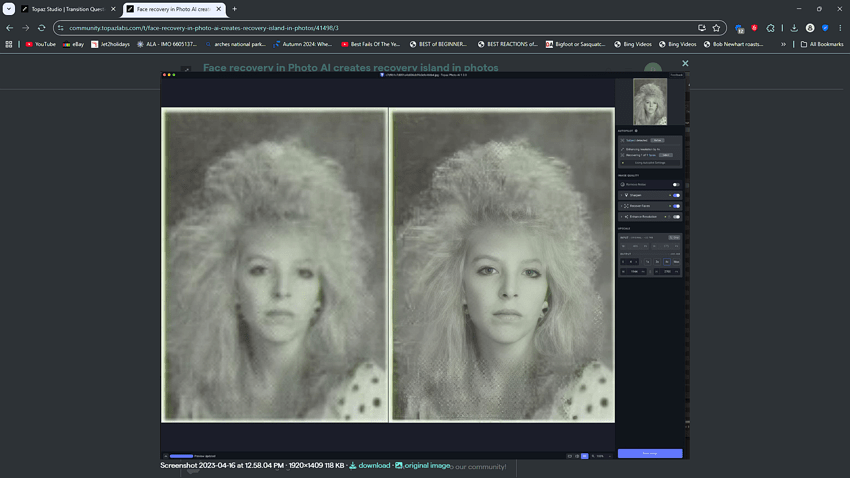Toggle the Enhance Resolution switch
Screen dimensions: 850x478
tap(676, 217)
